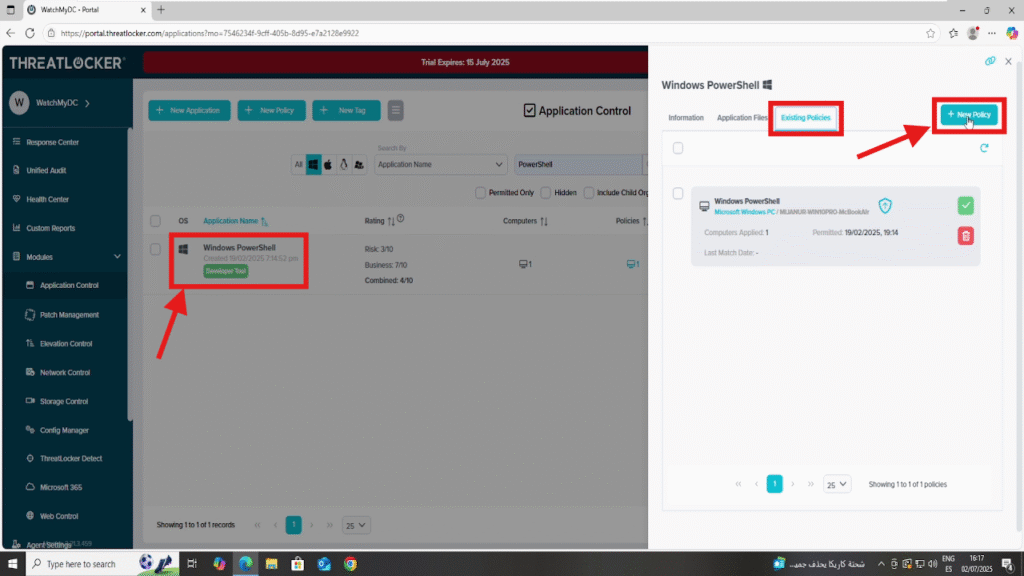Go to Health Center in the sidebar
Viewport: 1024px width, 576px height.
(47, 199)
